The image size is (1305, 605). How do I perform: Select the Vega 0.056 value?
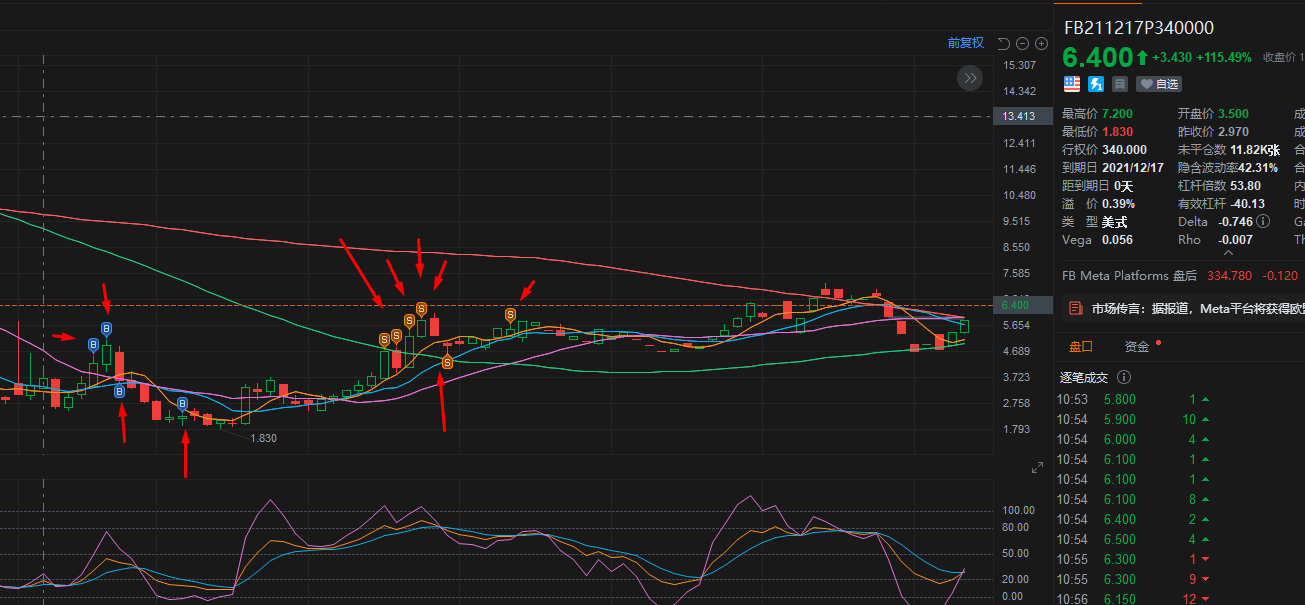coord(1117,240)
